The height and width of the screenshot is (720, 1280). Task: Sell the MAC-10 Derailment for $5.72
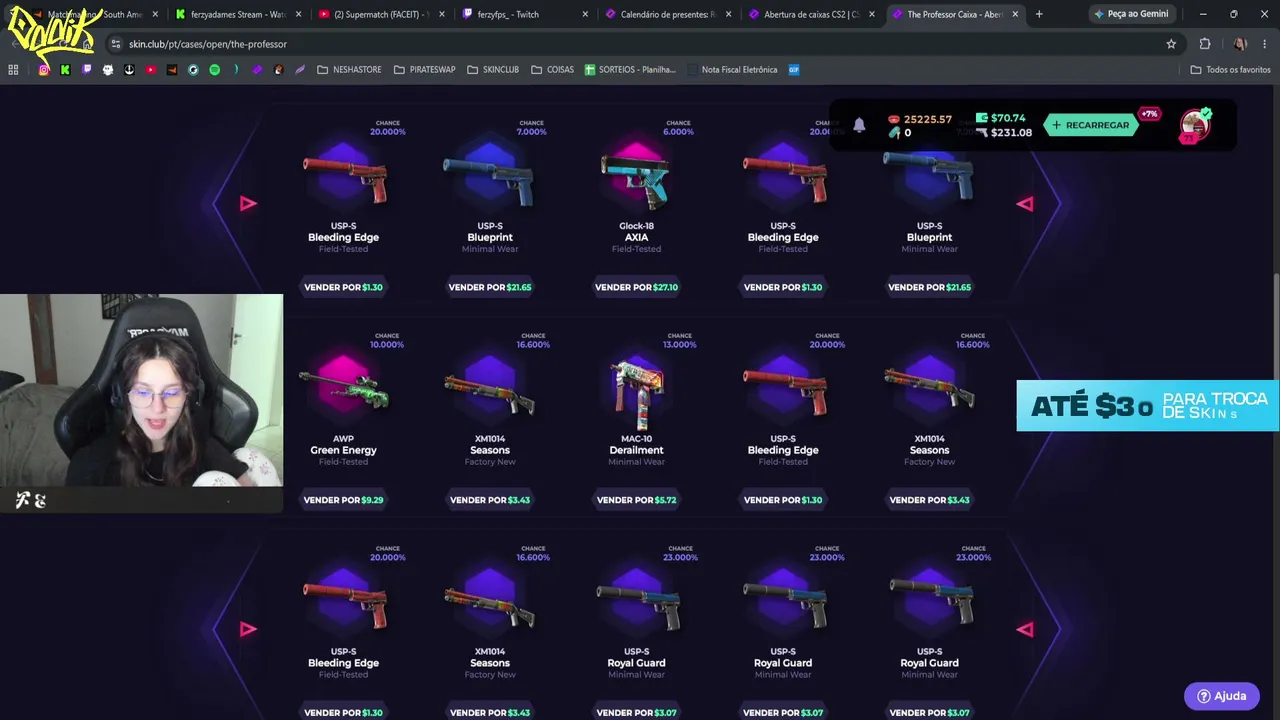[636, 500]
